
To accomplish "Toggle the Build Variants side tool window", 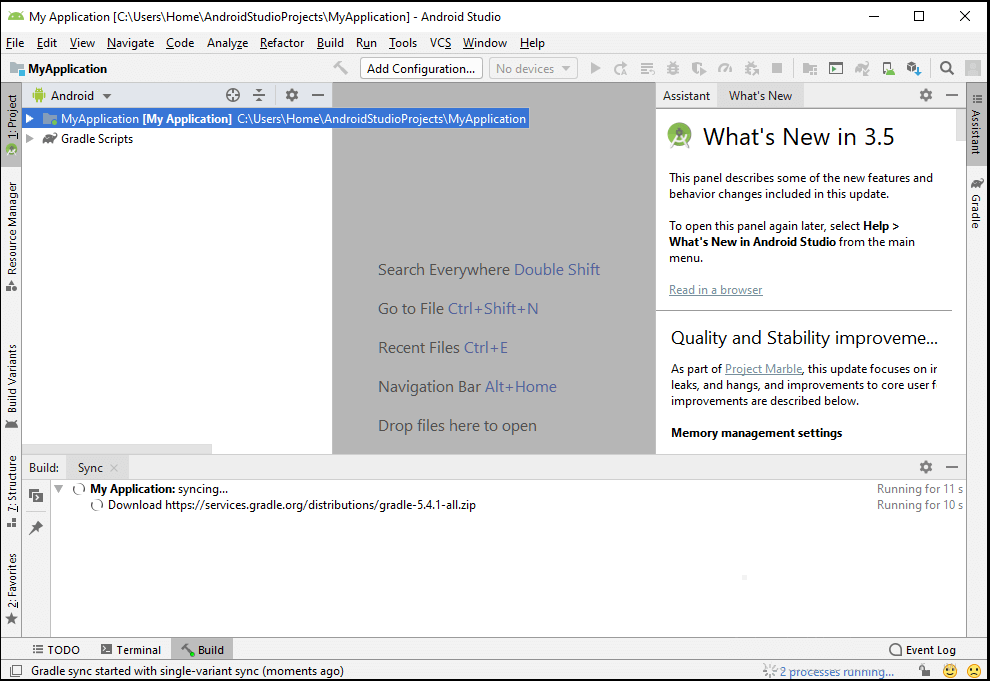I will 11,386.
